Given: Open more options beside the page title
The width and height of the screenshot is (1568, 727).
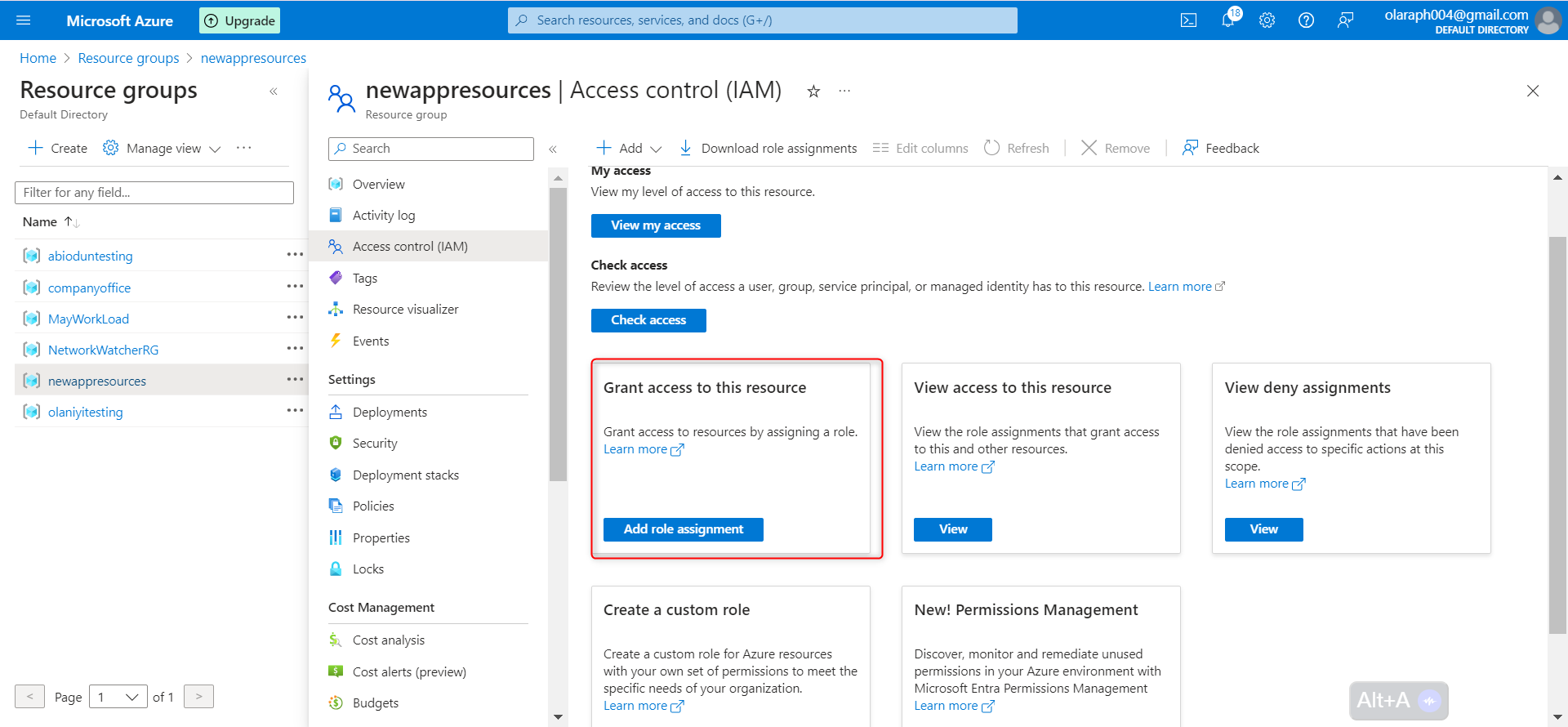Looking at the screenshot, I should point(844,91).
